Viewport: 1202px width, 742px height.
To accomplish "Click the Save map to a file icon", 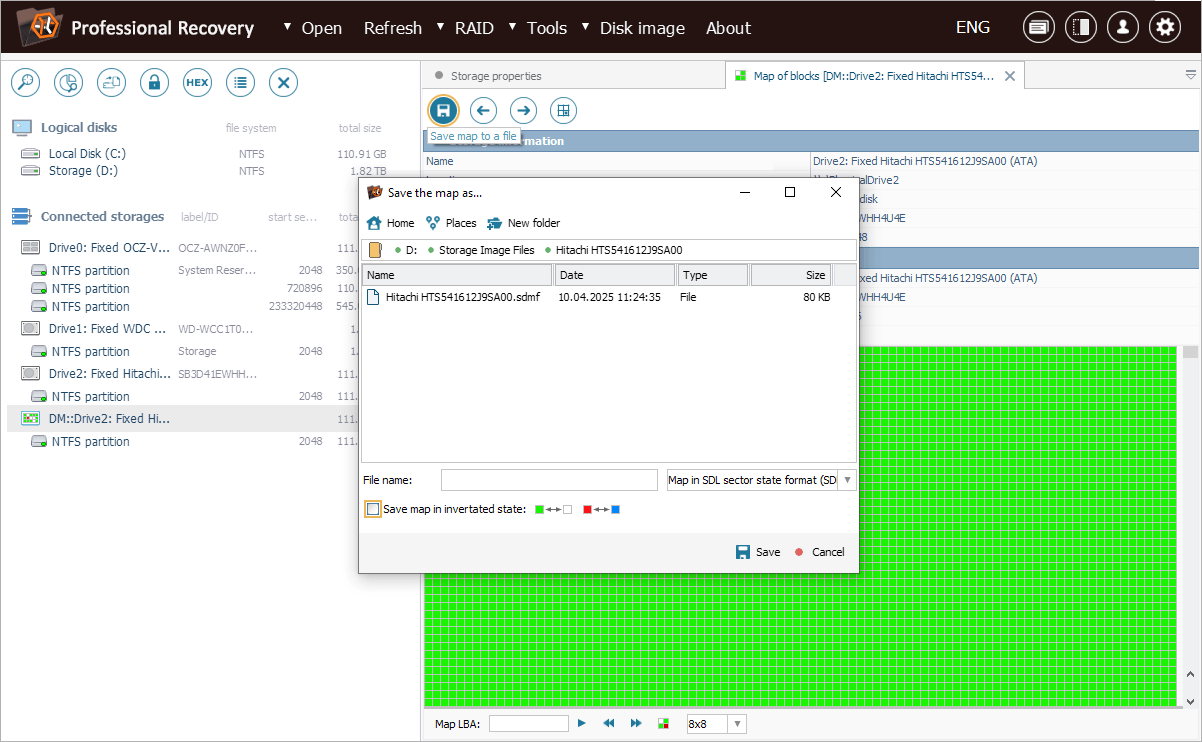I will tap(443, 110).
